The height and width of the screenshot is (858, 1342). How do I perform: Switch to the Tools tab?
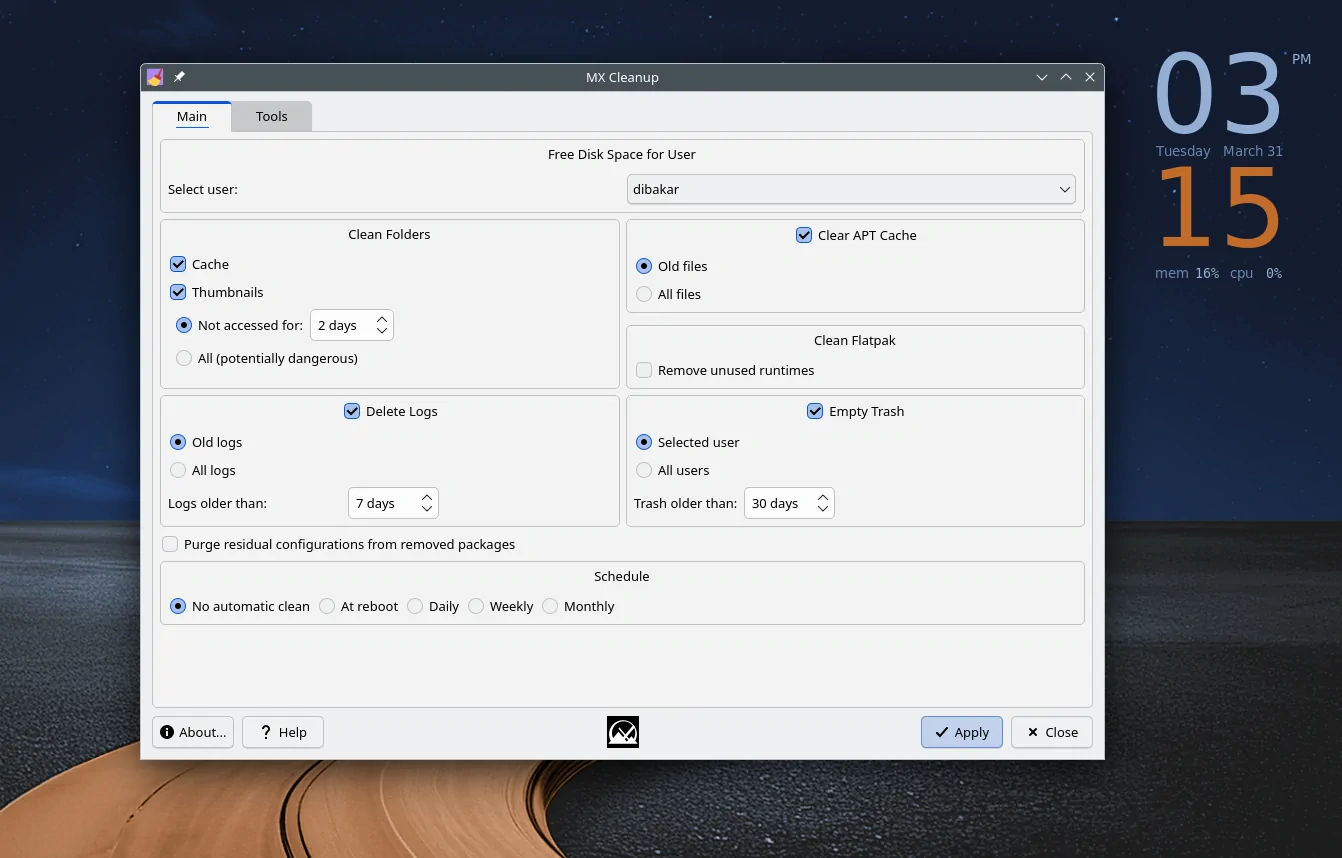pos(271,116)
